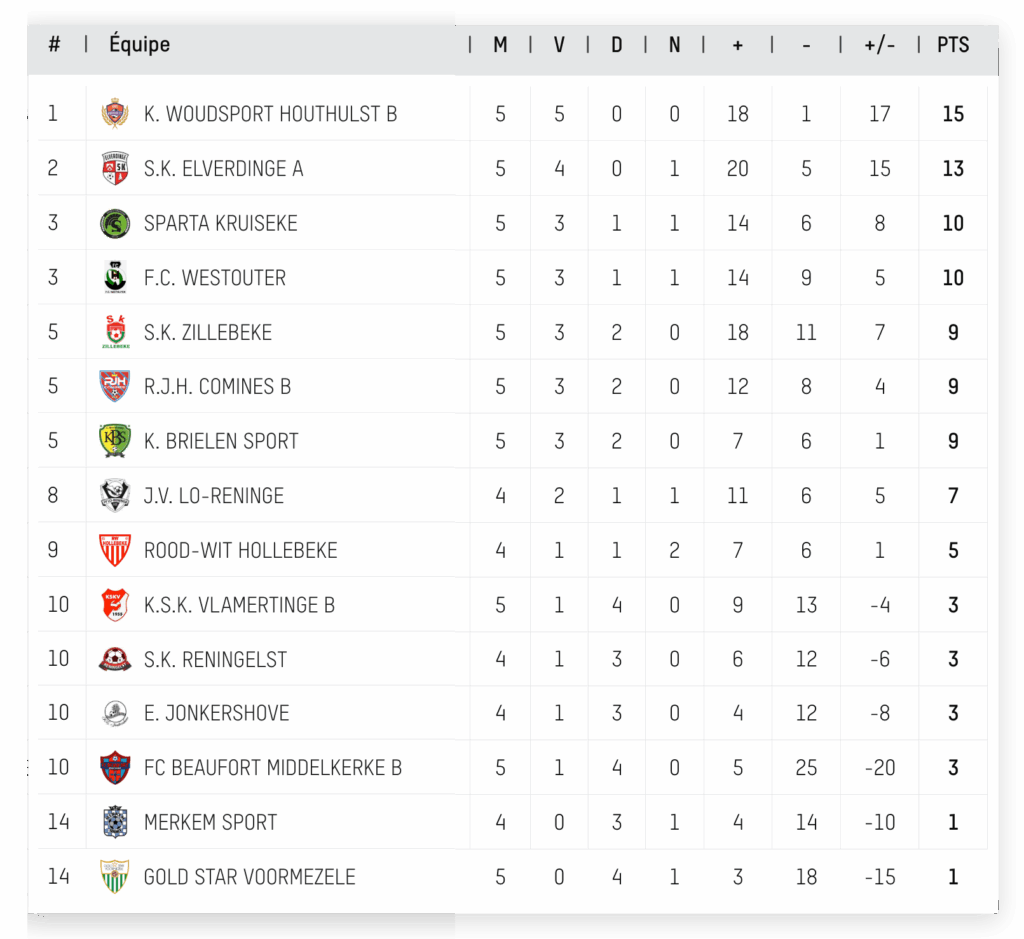Click the F.C. Westouter club logo
Image resolution: width=1024 pixels, height=939 pixels.
click(115, 278)
